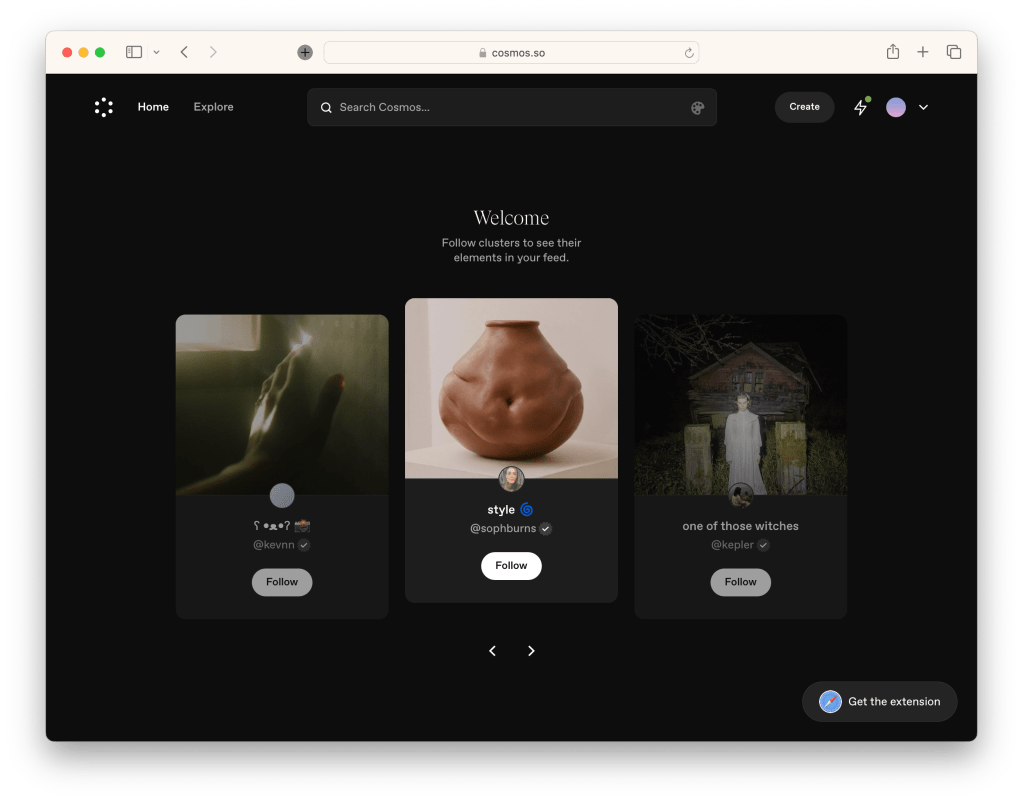Open the lightning bolt notifications icon
The image size is (1023, 802).
pyautogui.click(x=860, y=107)
